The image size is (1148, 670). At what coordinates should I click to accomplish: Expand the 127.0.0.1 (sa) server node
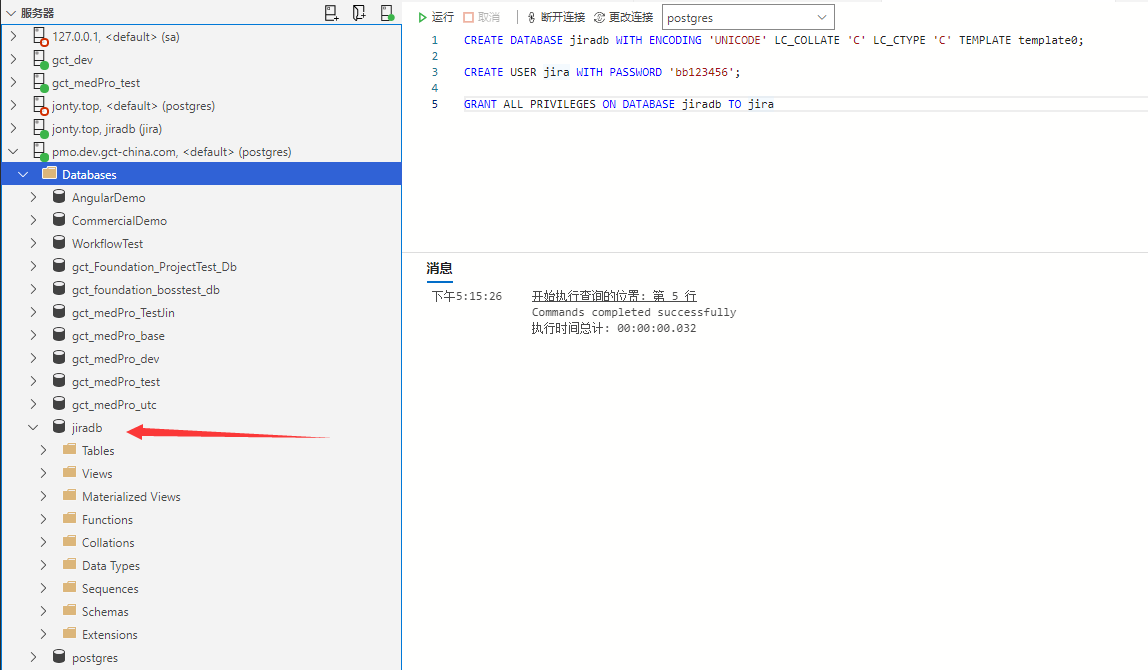pos(13,36)
